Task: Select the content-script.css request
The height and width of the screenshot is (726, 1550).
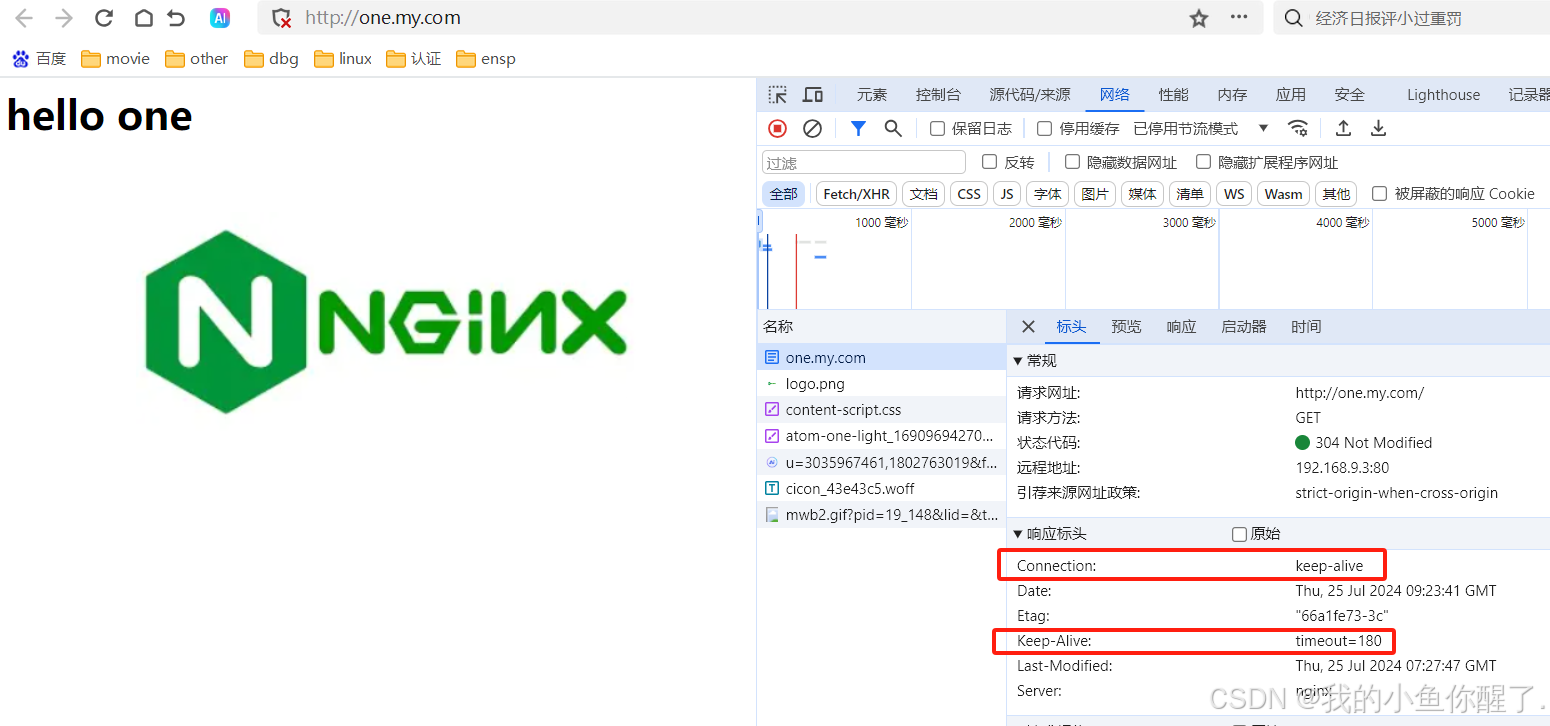Action: click(x=881, y=410)
